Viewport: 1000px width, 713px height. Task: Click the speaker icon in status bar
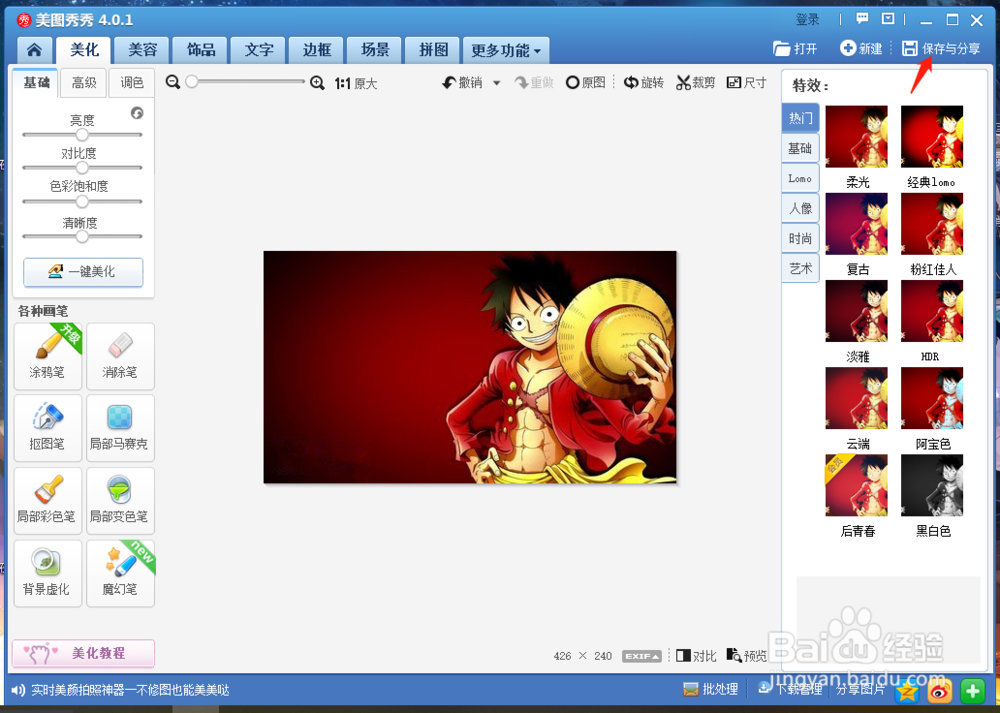click(18, 689)
